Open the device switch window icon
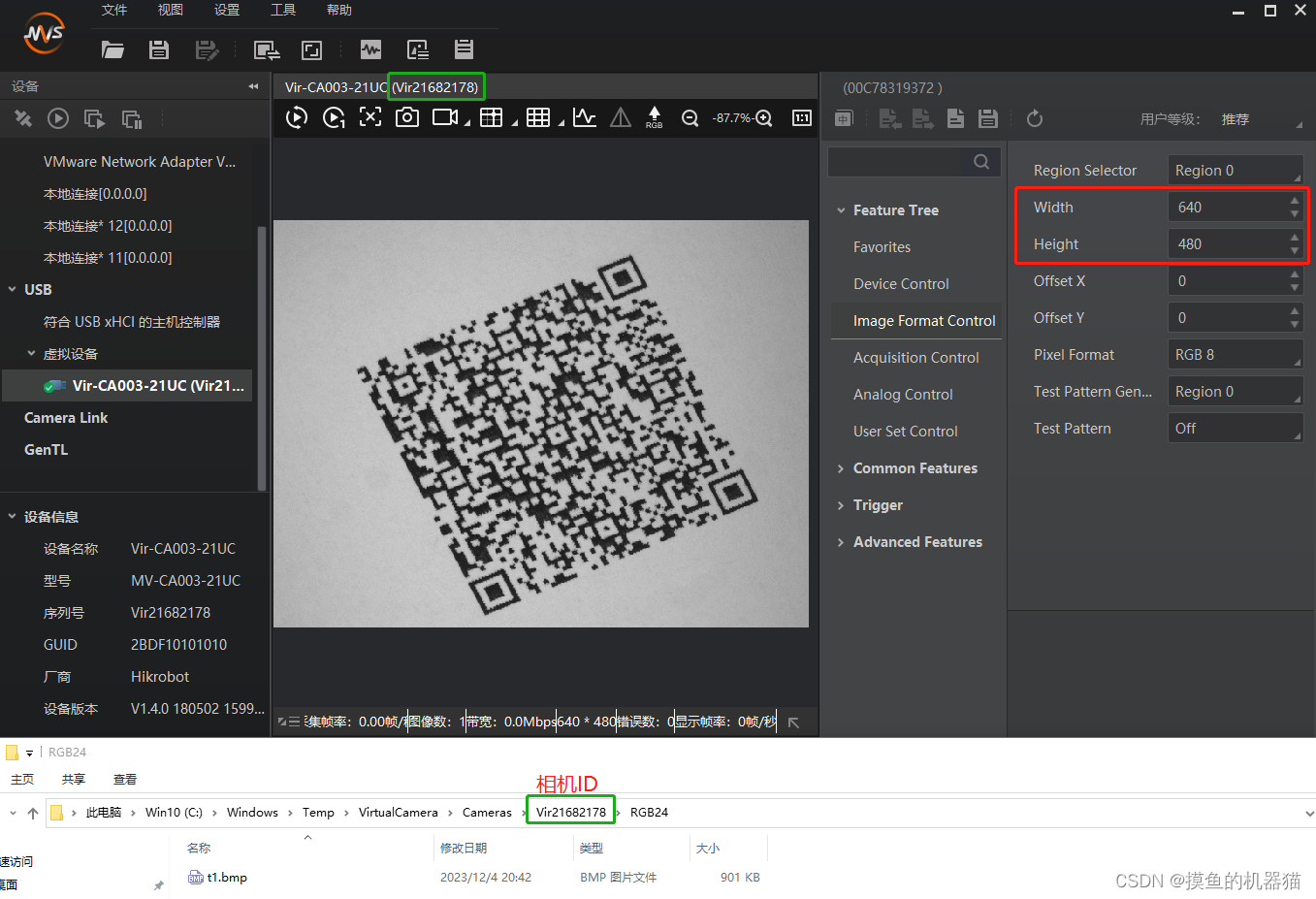The height and width of the screenshot is (899, 1316). [x=267, y=49]
